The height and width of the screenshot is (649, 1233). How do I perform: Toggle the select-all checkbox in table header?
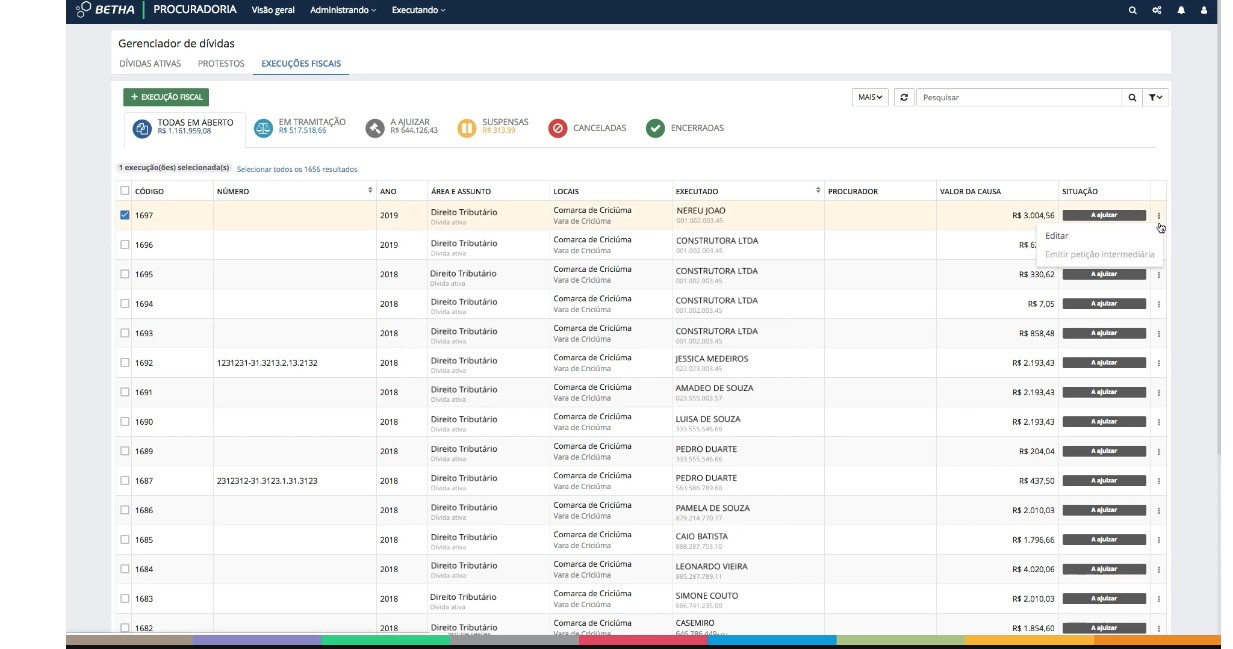(x=125, y=191)
